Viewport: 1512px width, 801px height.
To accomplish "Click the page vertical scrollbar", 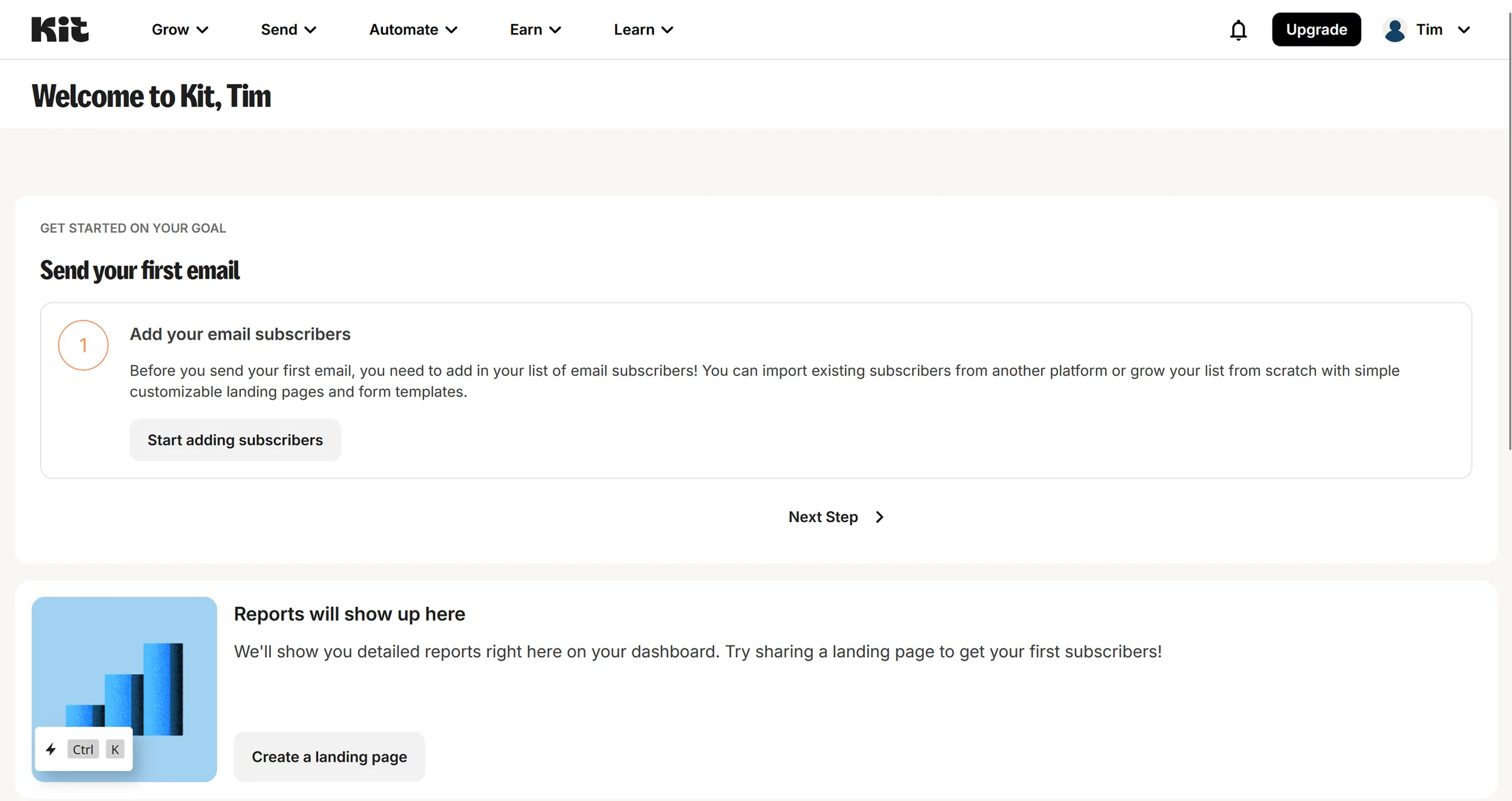I will click(1509, 230).
